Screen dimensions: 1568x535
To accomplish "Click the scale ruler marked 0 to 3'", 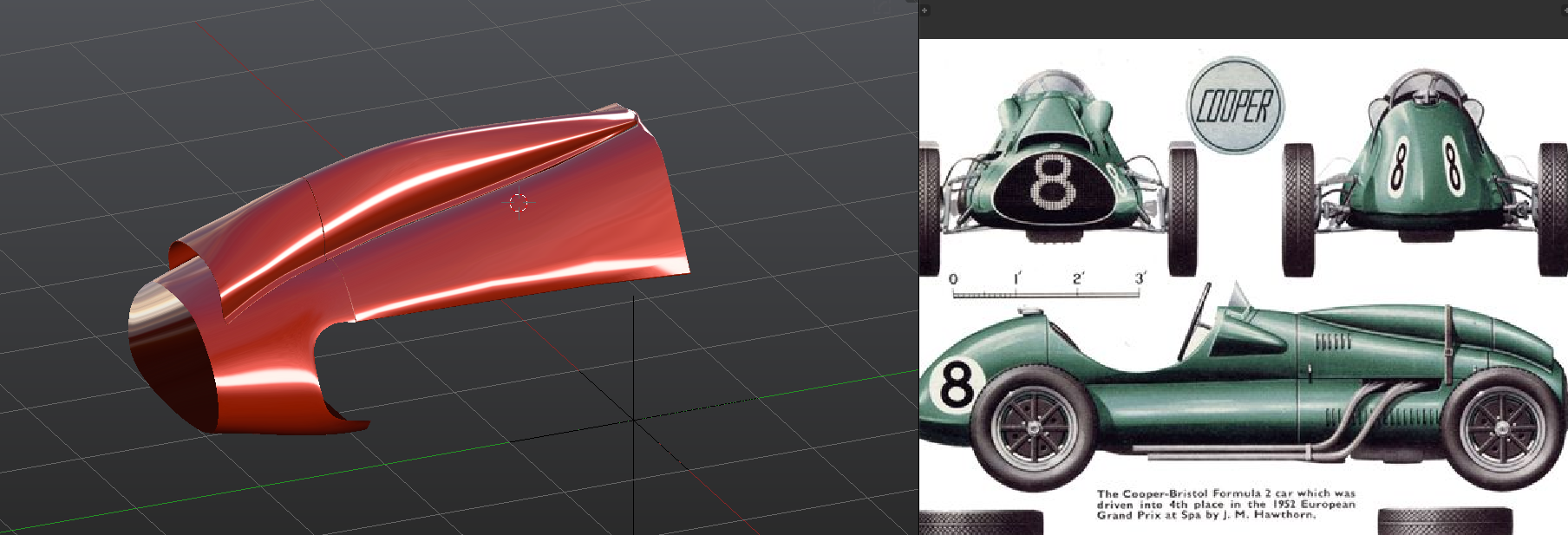I will (1049, 286).
